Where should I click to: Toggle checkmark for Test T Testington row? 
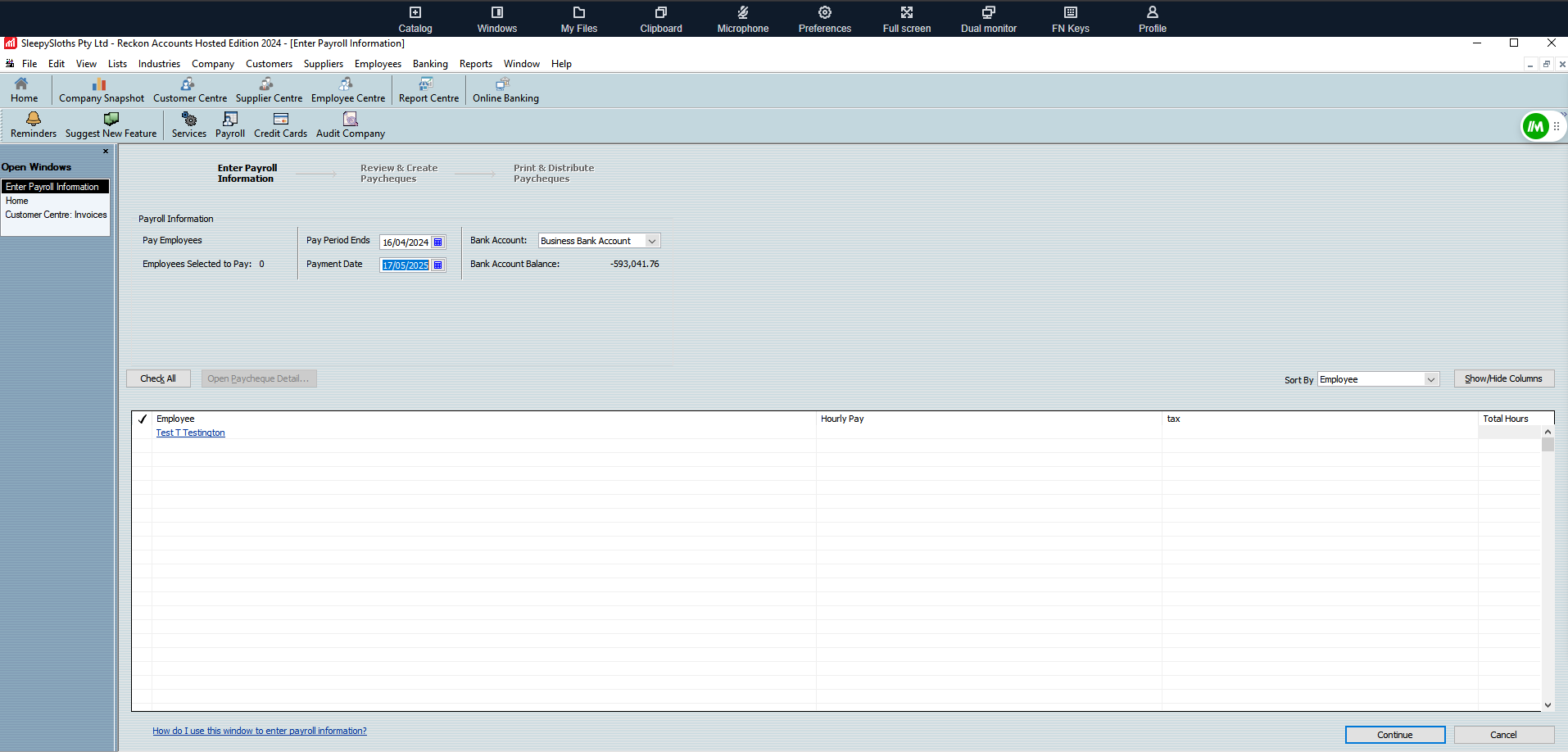143,433
